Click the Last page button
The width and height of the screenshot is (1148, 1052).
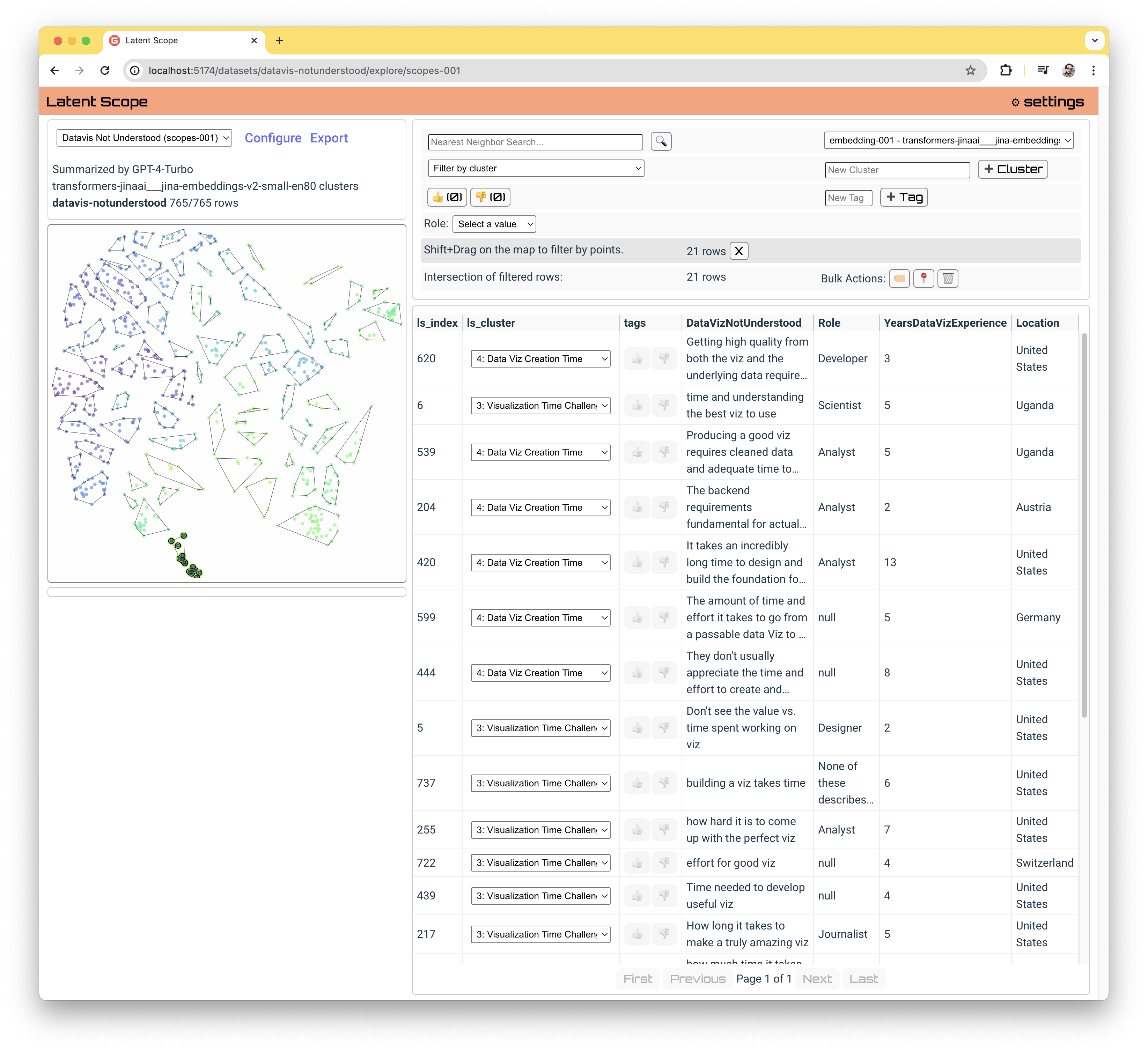click(863, 979)
